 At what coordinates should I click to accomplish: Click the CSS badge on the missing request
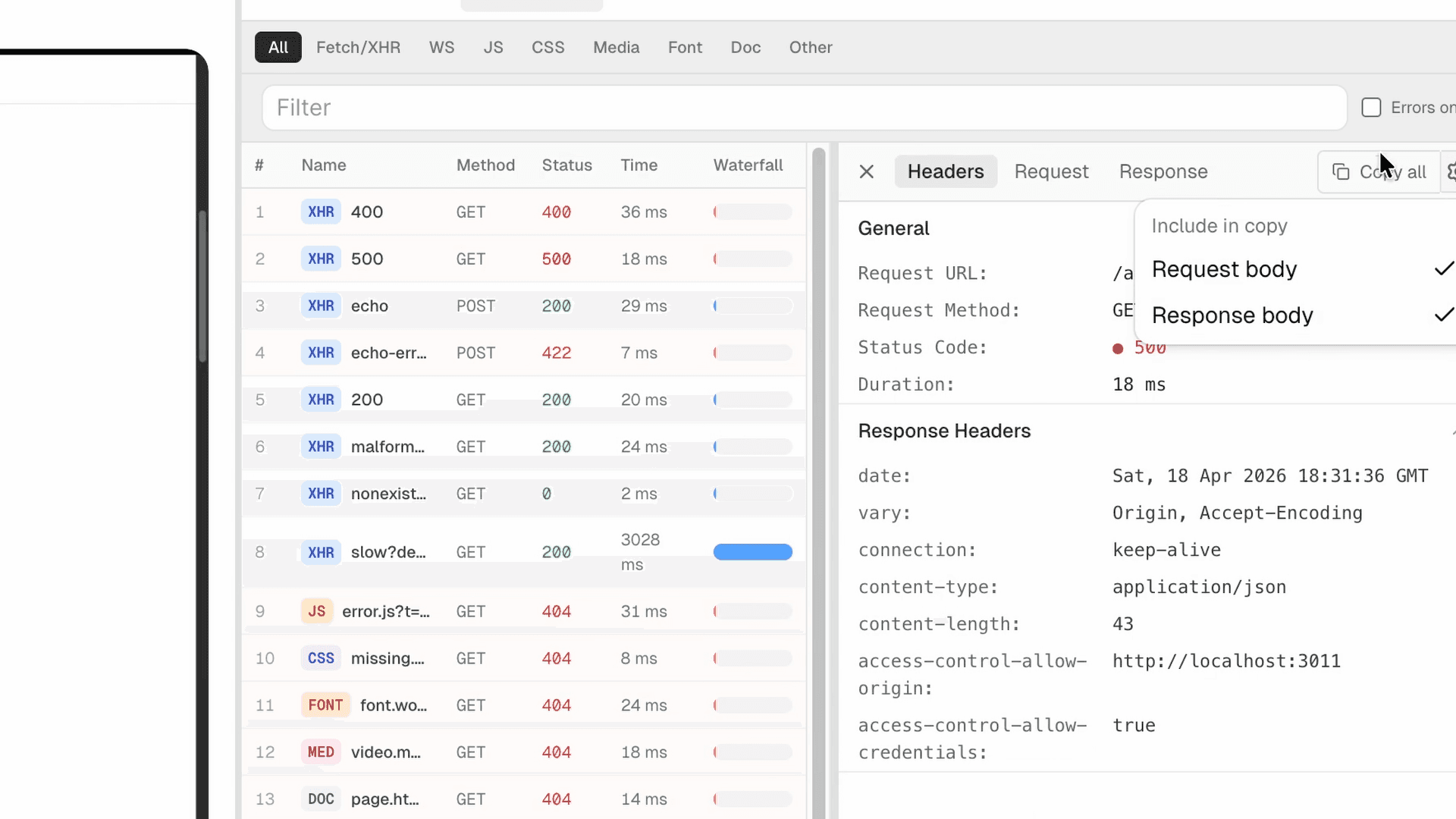(x=321, y=658)
